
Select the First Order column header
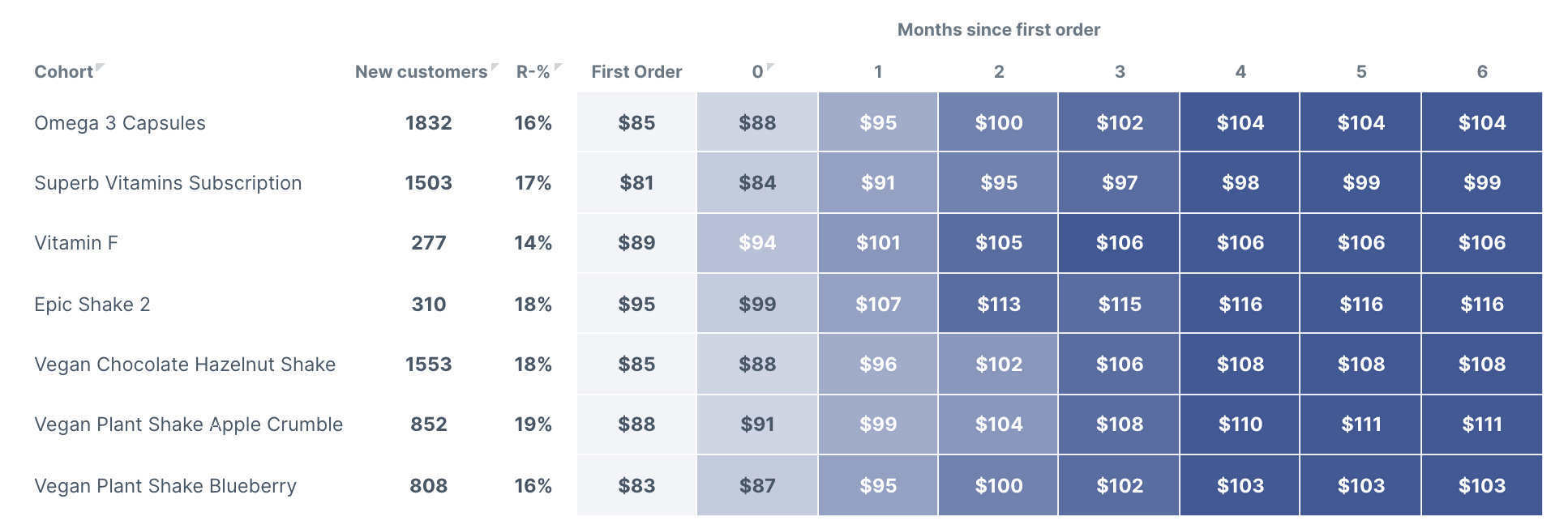636,72
